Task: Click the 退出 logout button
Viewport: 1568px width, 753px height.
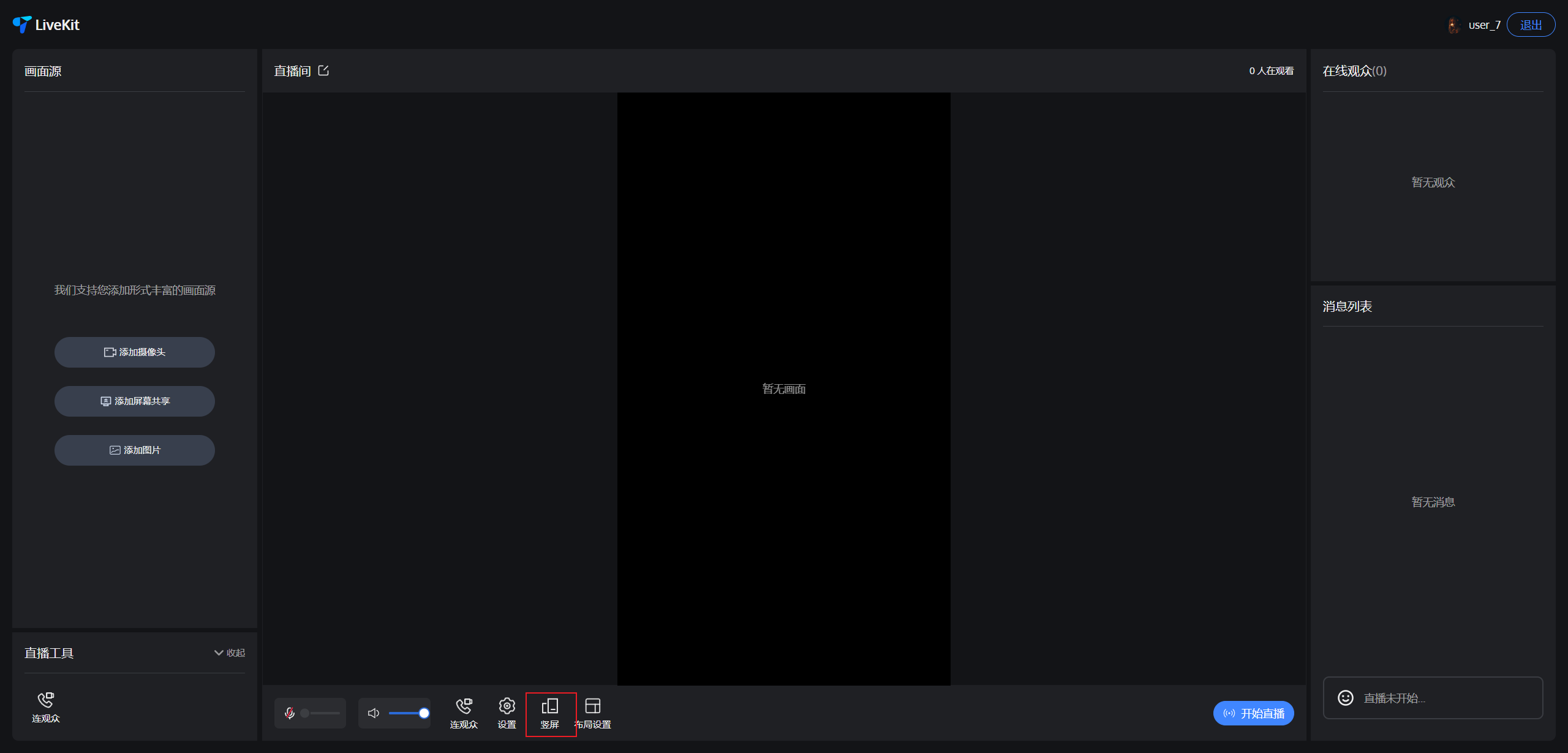Action: 1531,25
